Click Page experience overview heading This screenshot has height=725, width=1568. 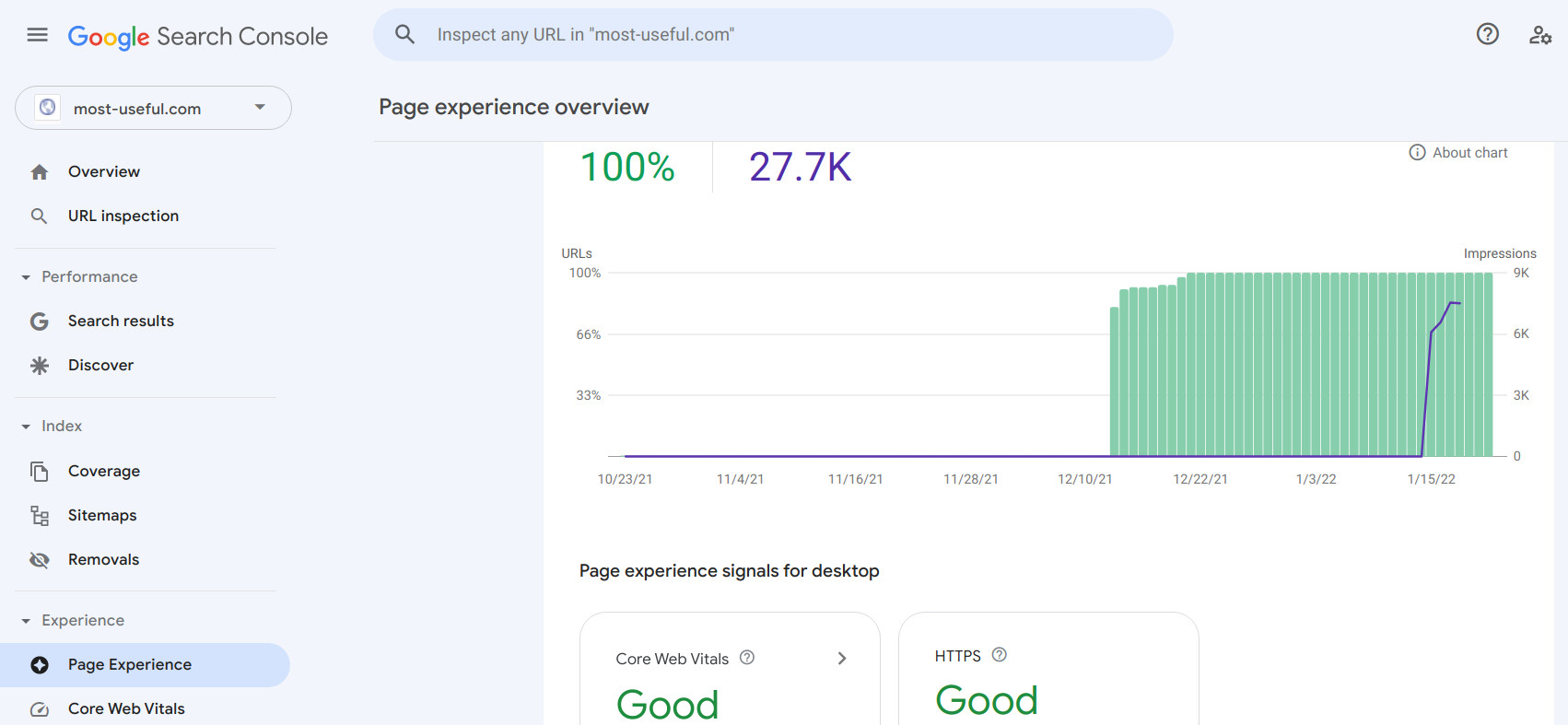pos(513,107)
